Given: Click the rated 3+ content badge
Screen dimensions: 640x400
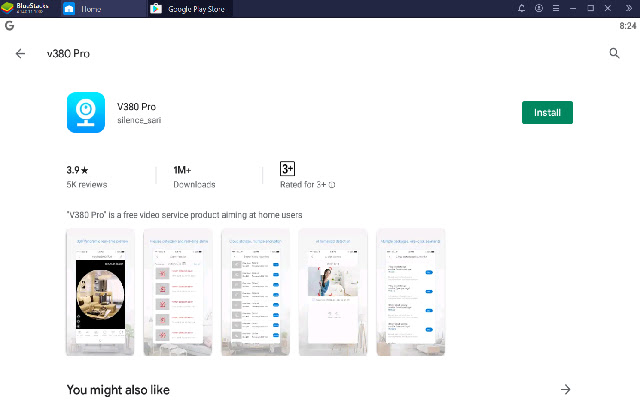Looking at the screenshot, I should tap(287, 169).
